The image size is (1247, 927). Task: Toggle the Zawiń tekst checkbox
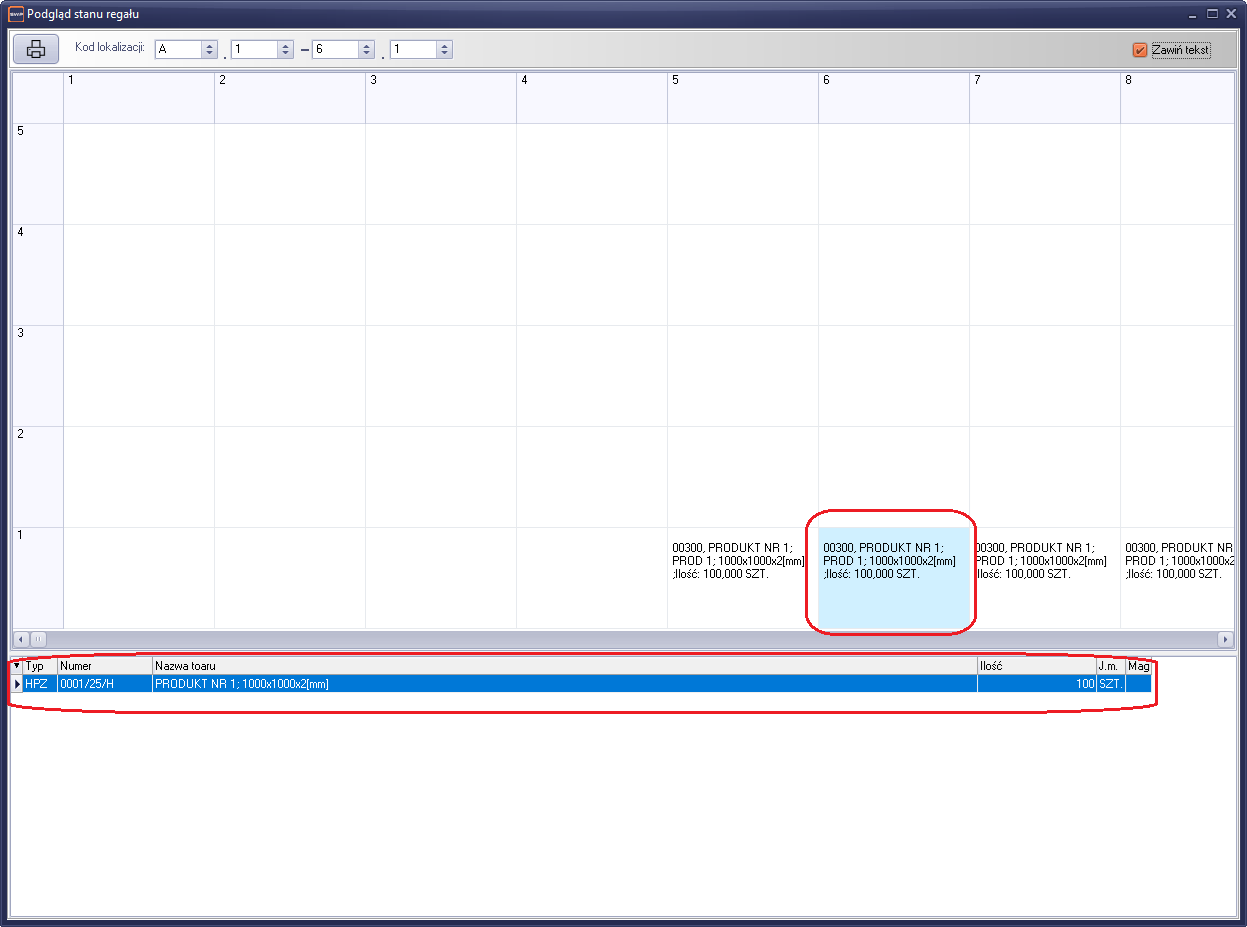click(x=1140, y=50)
